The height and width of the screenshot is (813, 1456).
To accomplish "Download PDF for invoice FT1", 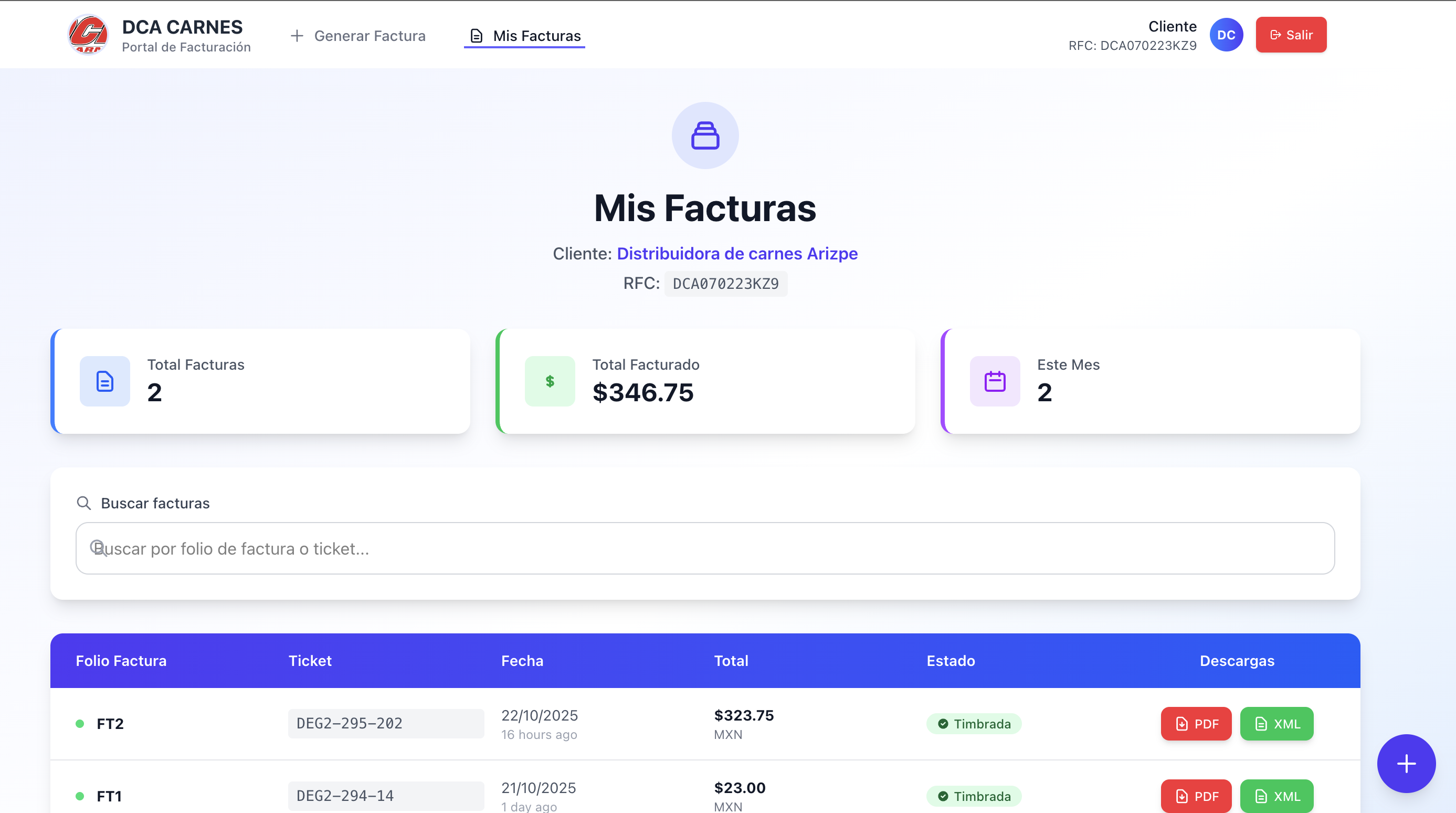I will point(1196,796).
